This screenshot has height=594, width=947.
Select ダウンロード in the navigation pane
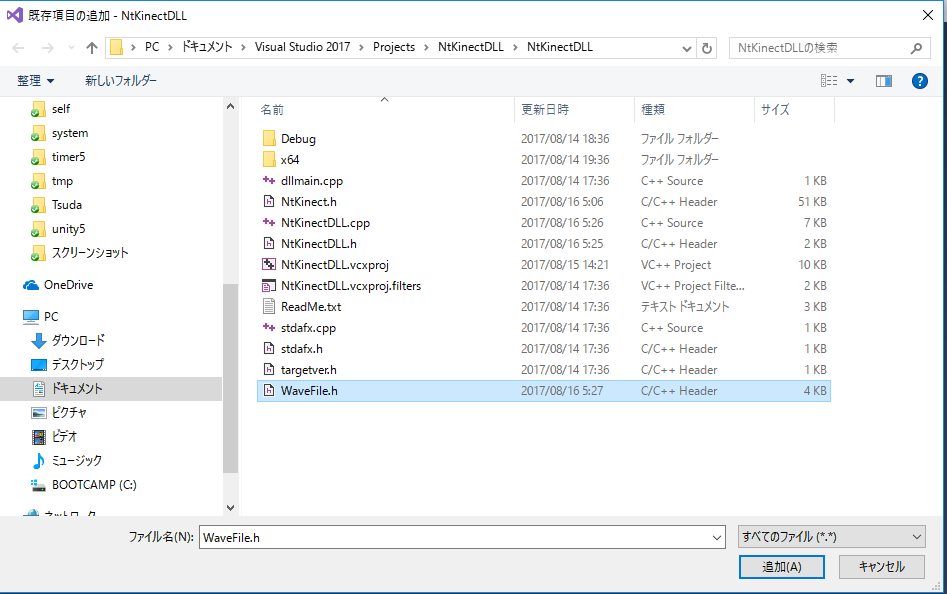78,341
